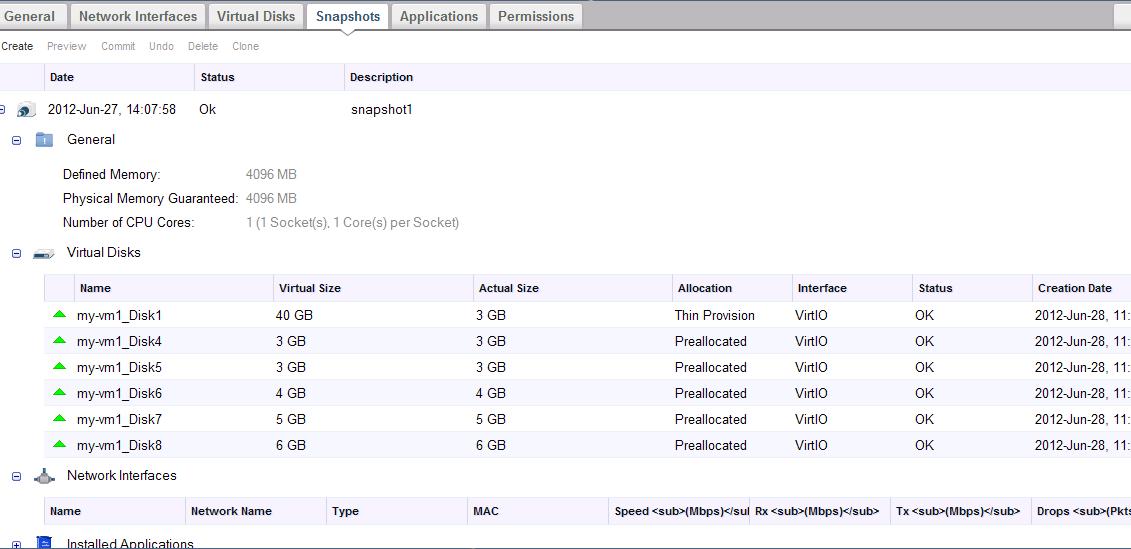Viewport: 1131px width, 549px height.
Task: Click the green status arrow for my-vm1_Disk4
Action: [60, 341]
